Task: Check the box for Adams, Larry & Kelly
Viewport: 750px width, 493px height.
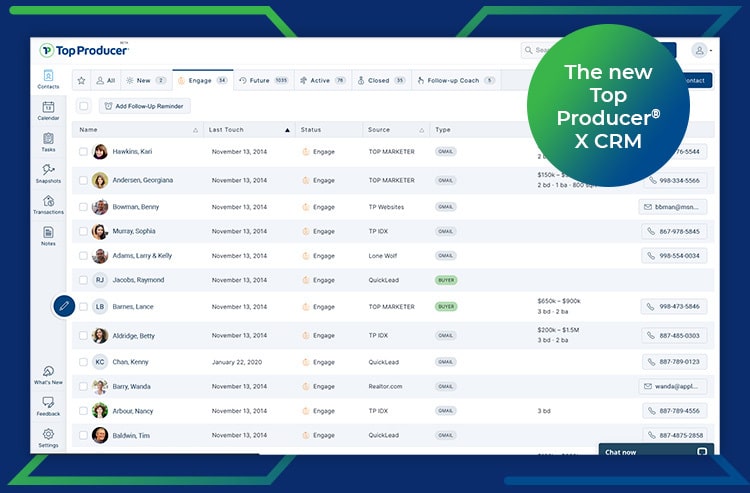Action: [83, 256]
